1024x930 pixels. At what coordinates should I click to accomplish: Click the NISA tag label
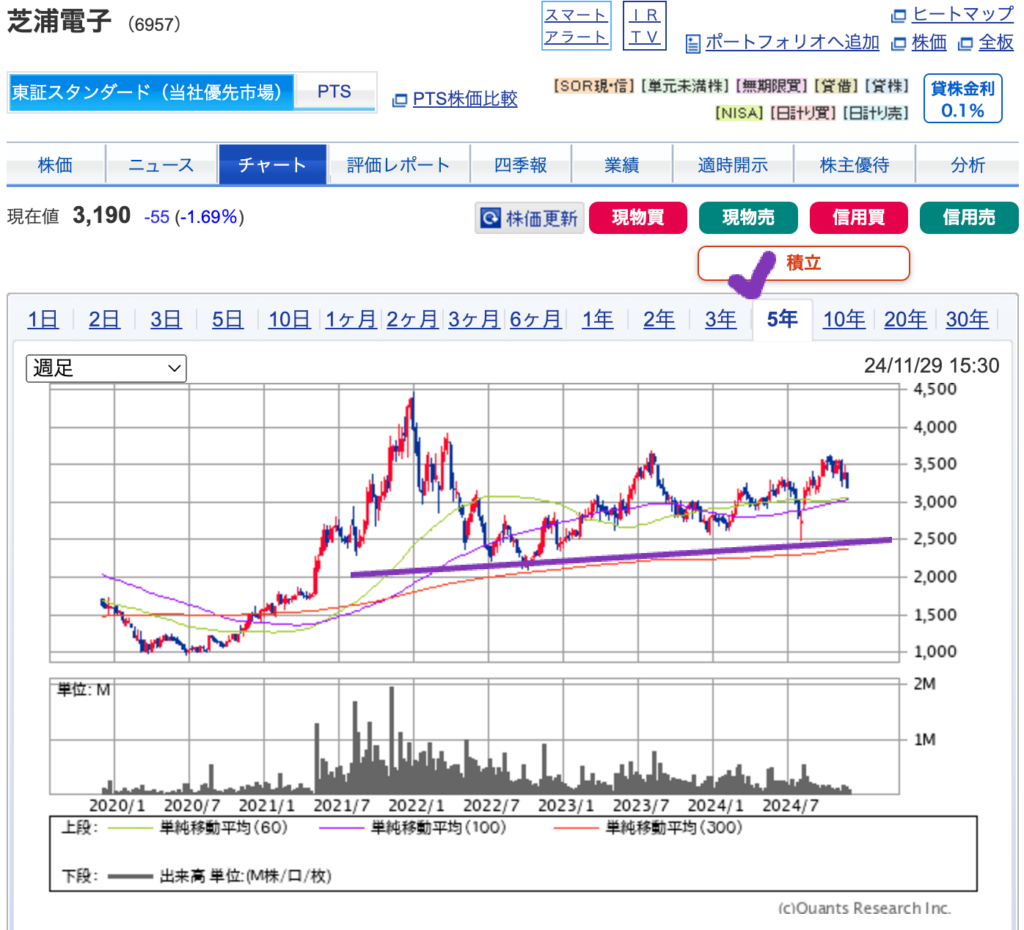(x=739, y=113)
